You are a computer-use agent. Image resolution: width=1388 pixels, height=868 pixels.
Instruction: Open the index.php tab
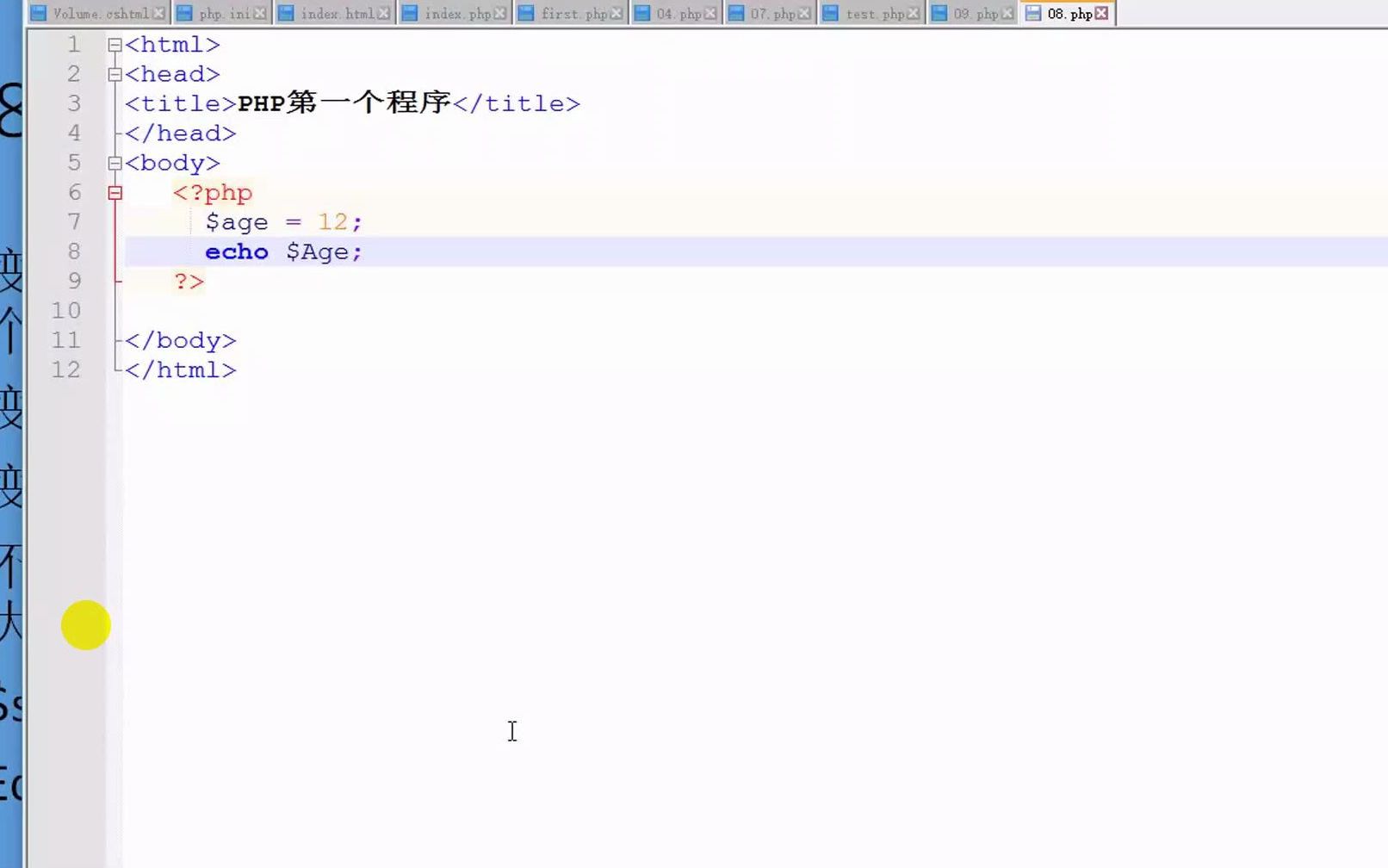pyautogui.click(x=455, y=14)
